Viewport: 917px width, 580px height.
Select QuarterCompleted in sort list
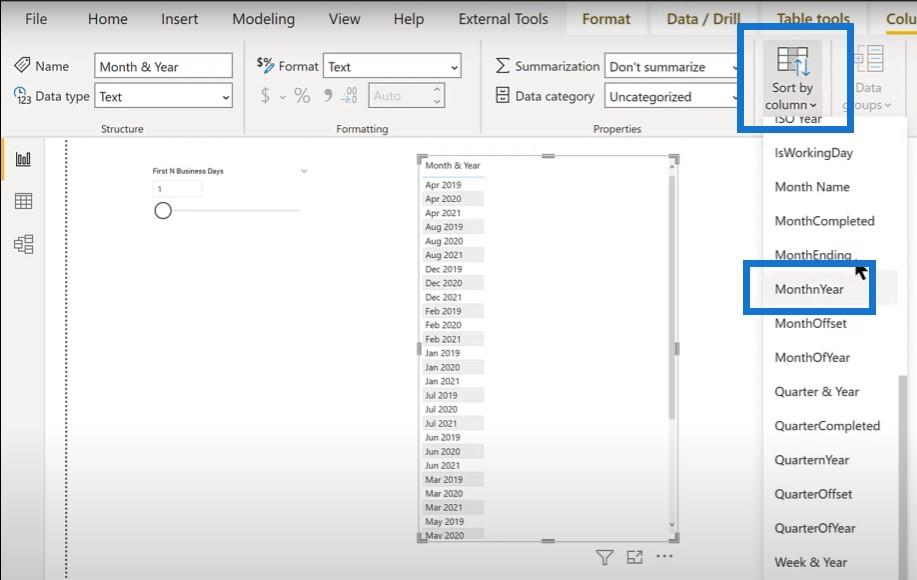tap(827, 426)
